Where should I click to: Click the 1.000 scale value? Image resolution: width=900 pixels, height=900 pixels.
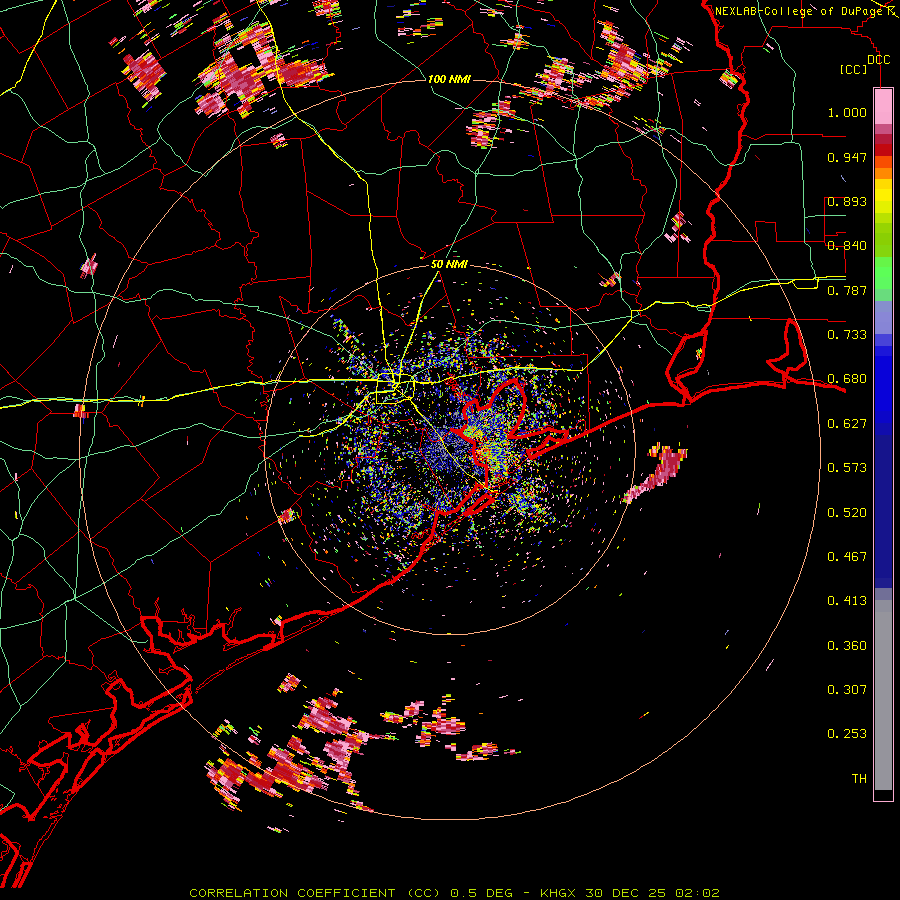tap(847, 112)
